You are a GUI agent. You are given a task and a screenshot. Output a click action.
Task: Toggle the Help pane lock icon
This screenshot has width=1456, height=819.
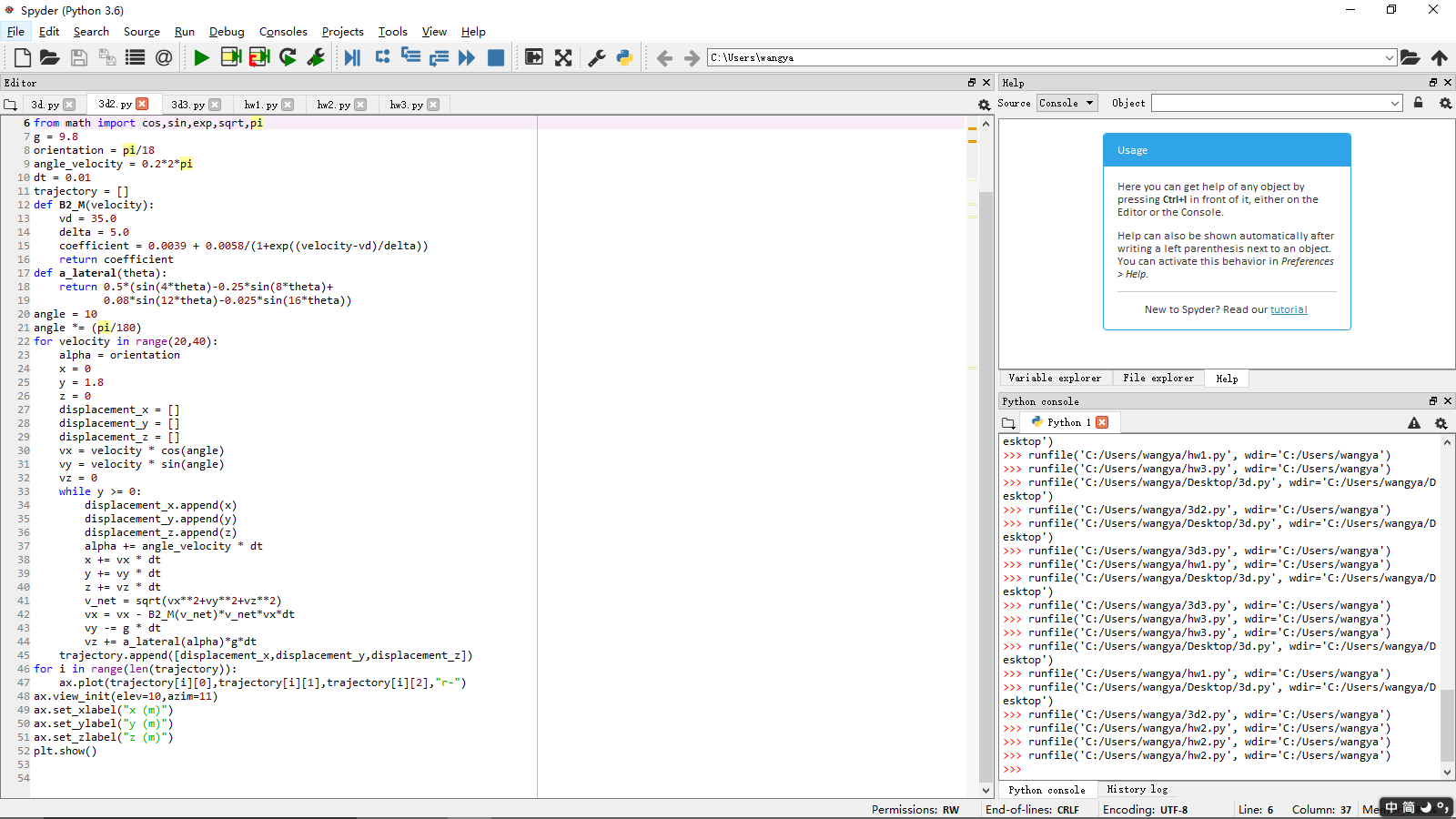click(1418, 103)
